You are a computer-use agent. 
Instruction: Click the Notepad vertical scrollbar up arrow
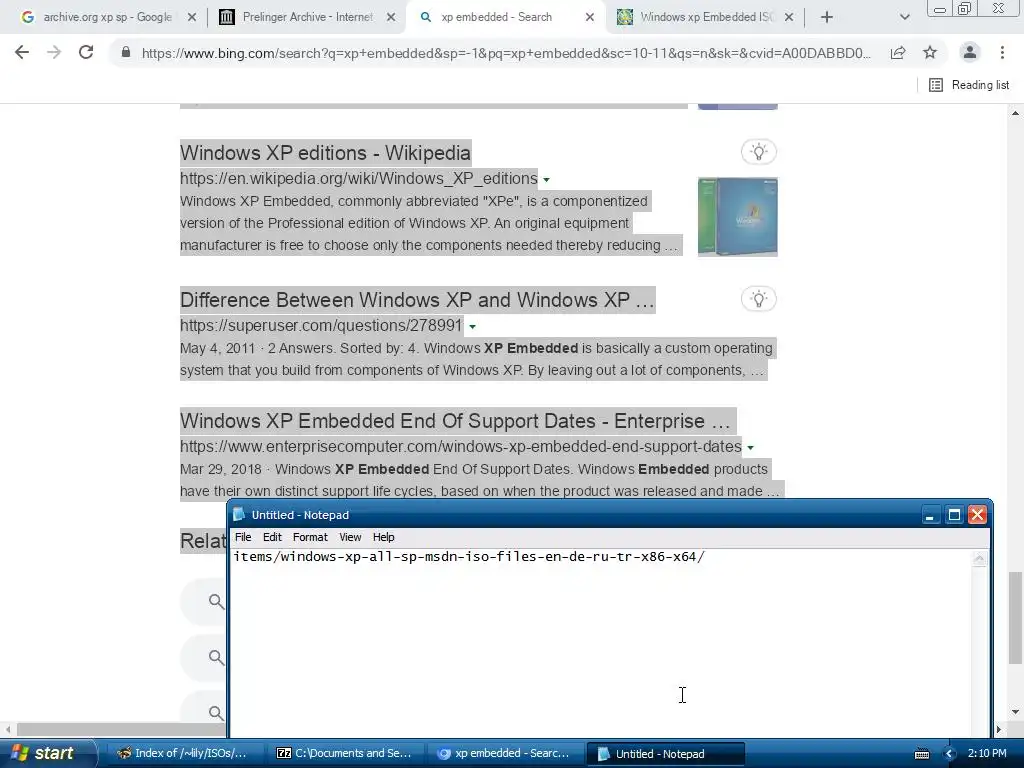tap(979, 558)
